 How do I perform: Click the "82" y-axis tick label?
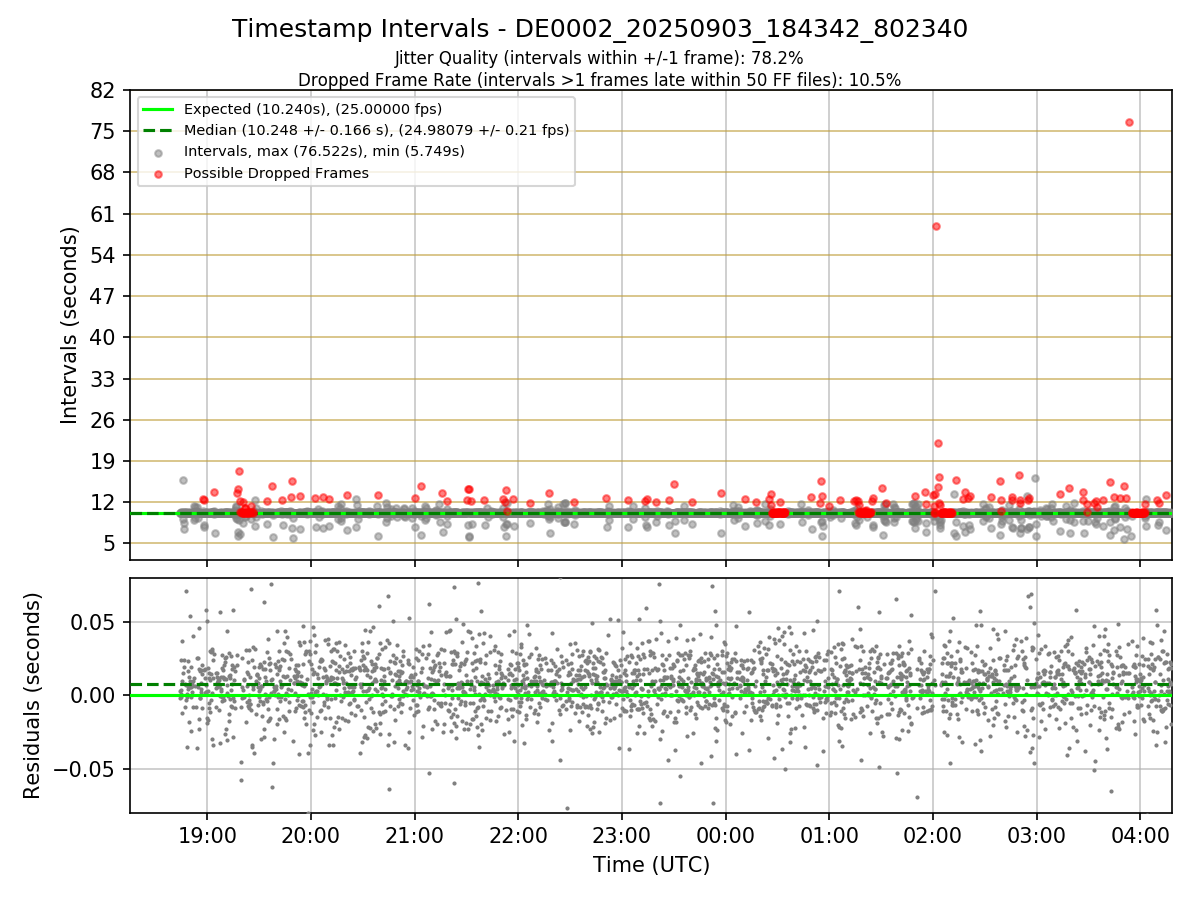[x=105, y=90]
